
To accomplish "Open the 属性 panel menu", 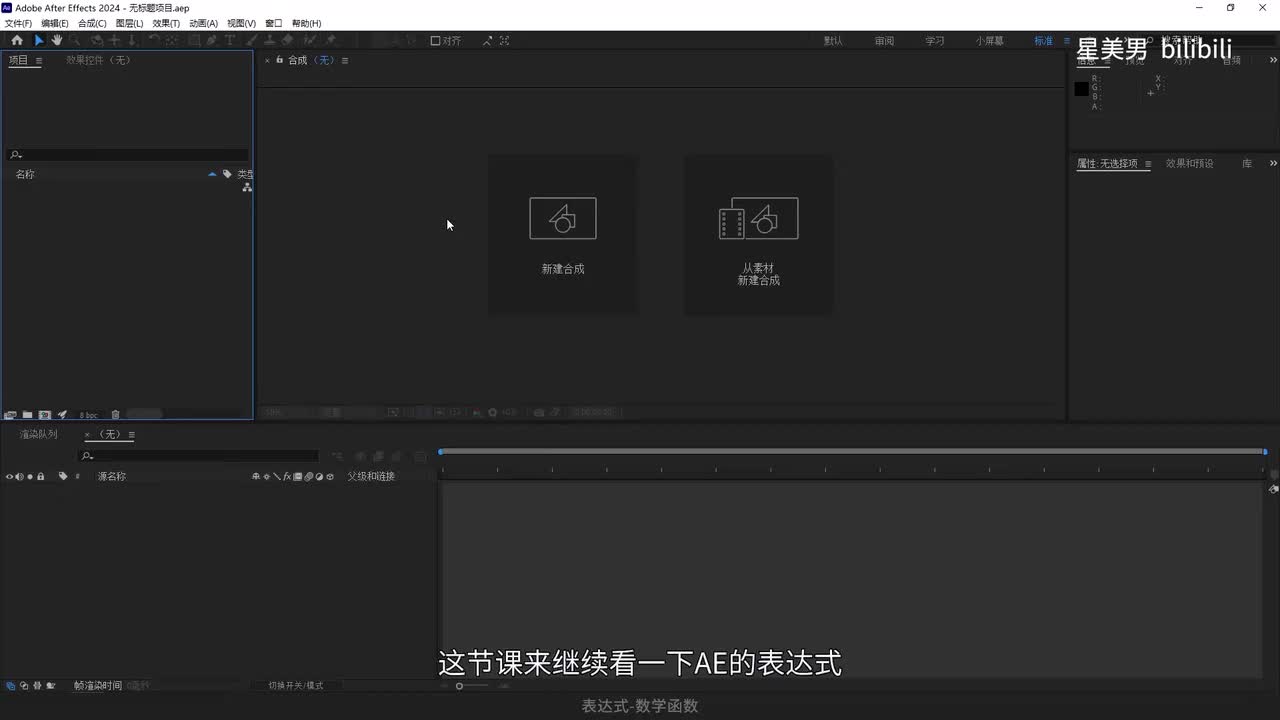I will pos(1148,164).
